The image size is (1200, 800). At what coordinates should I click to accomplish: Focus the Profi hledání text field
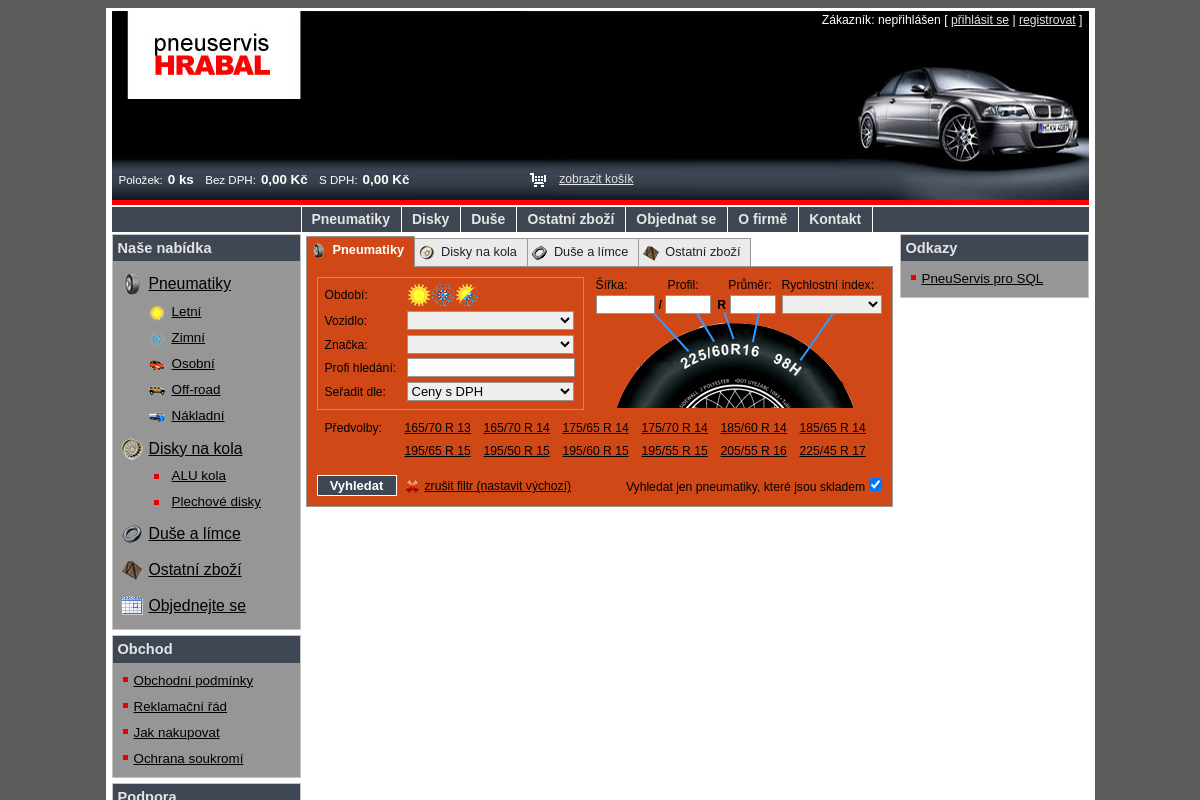[x=490, y=368]
